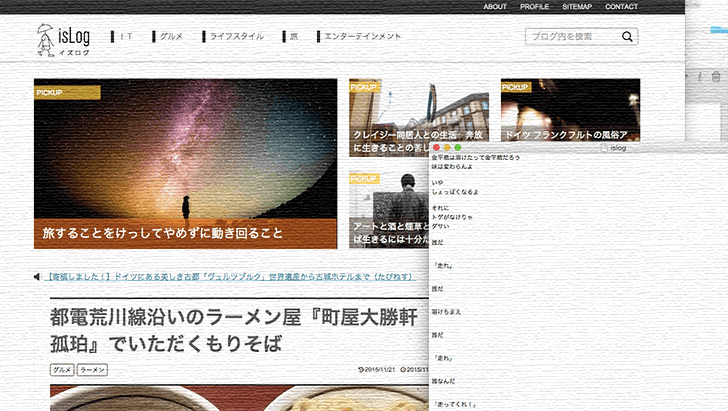
Task: Click line 「走ってくれ！」 in islog window
Action: [454, 404]
